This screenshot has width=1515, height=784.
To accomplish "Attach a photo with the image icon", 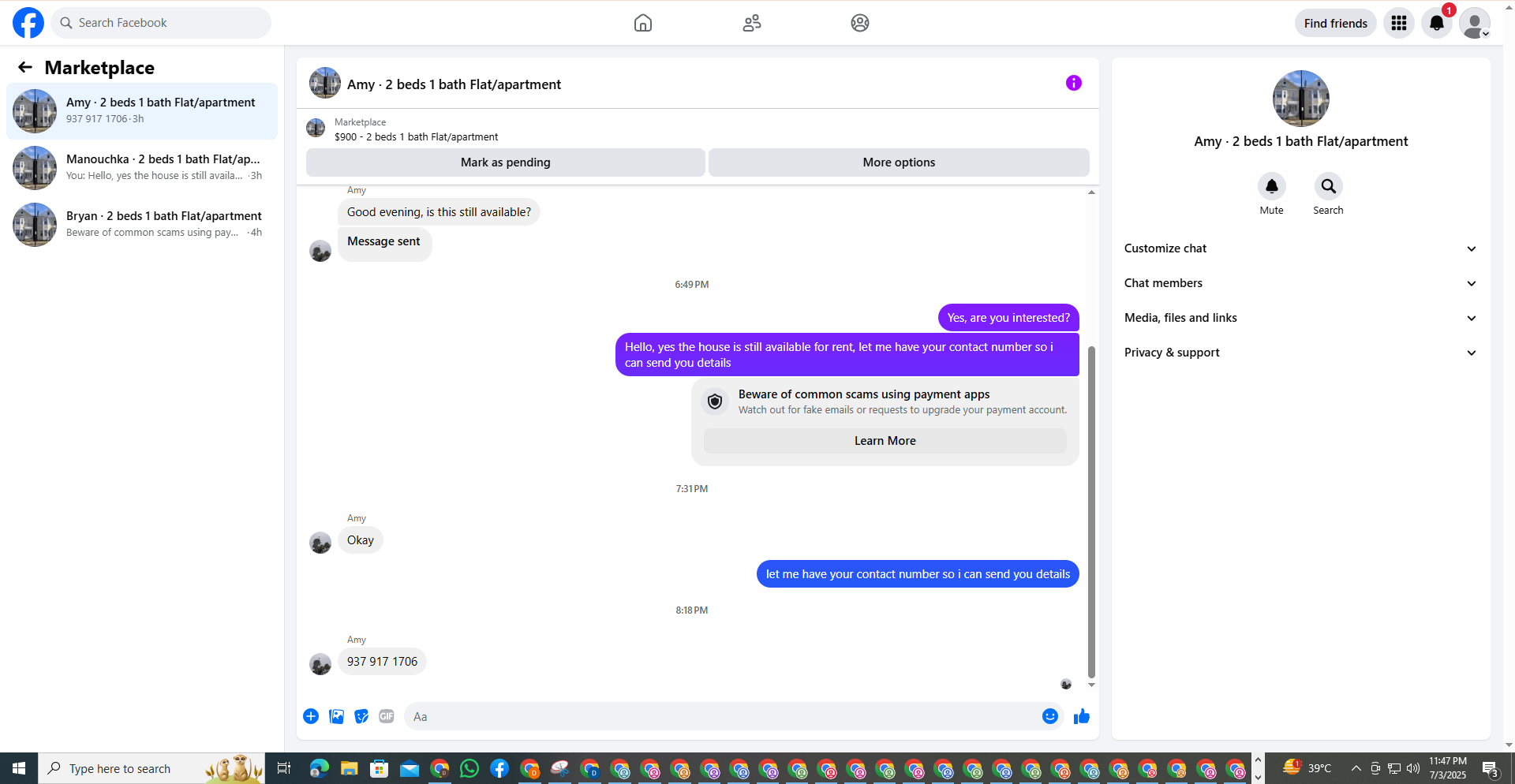I will [x=336, y=716].
